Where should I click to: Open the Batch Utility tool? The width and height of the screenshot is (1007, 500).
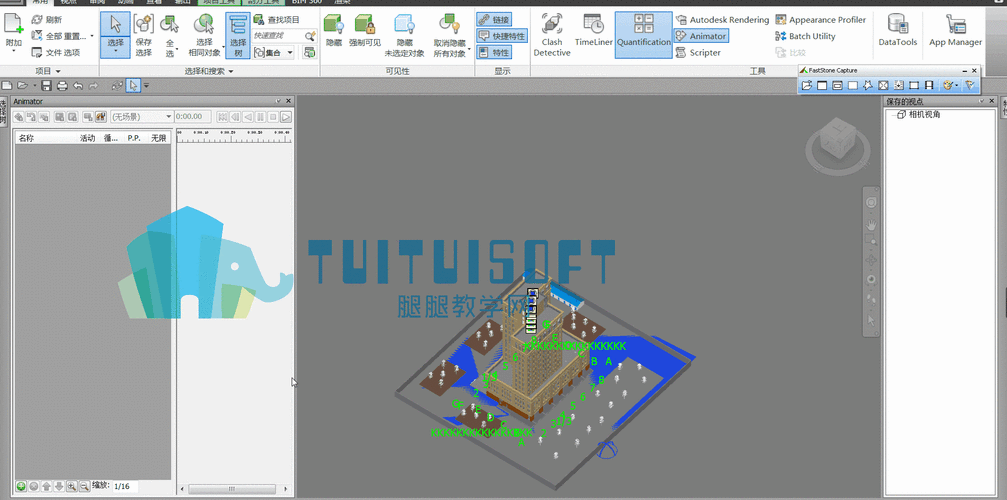point(805,36)
